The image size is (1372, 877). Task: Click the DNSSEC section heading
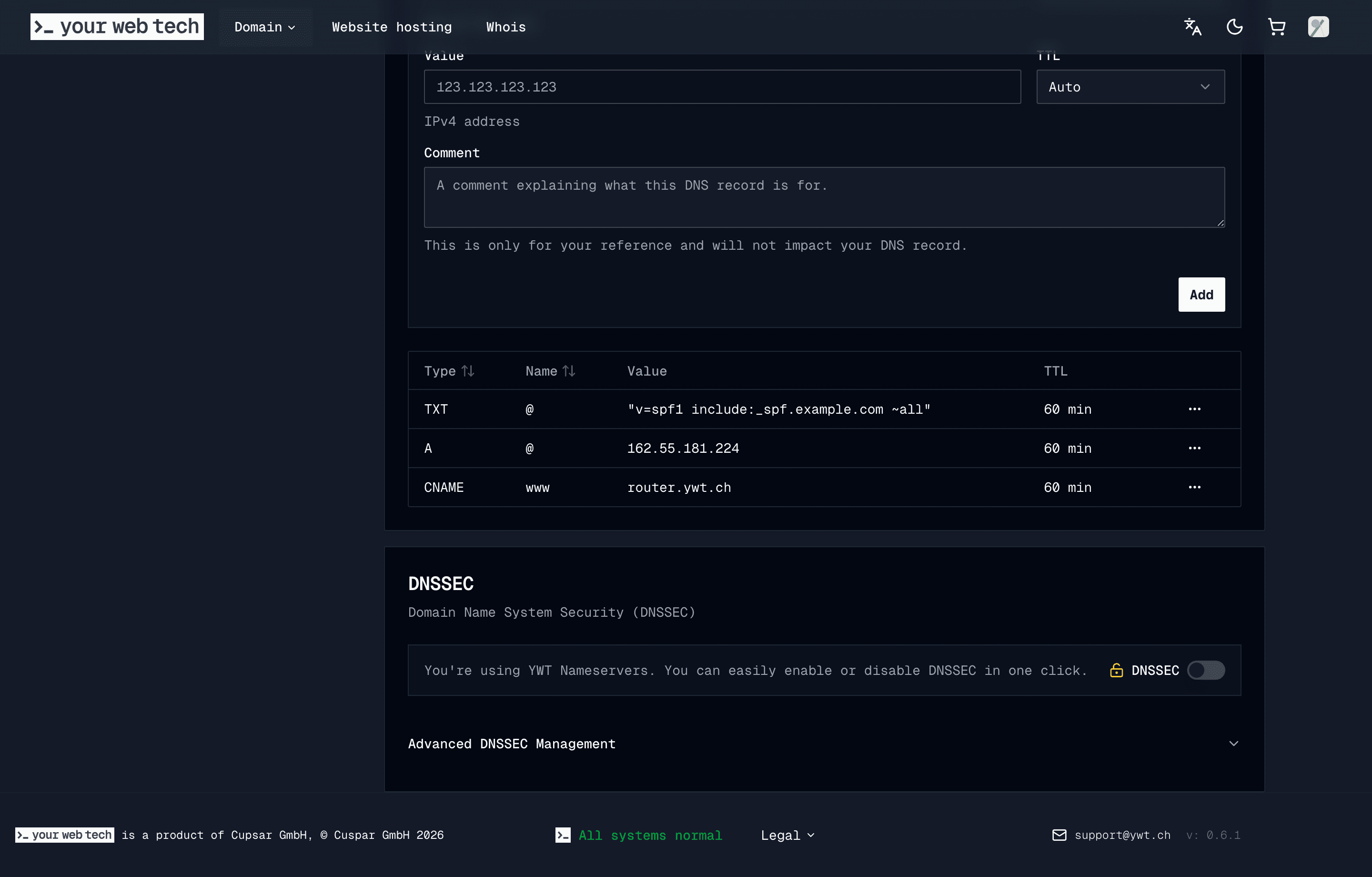click(441, 583)
